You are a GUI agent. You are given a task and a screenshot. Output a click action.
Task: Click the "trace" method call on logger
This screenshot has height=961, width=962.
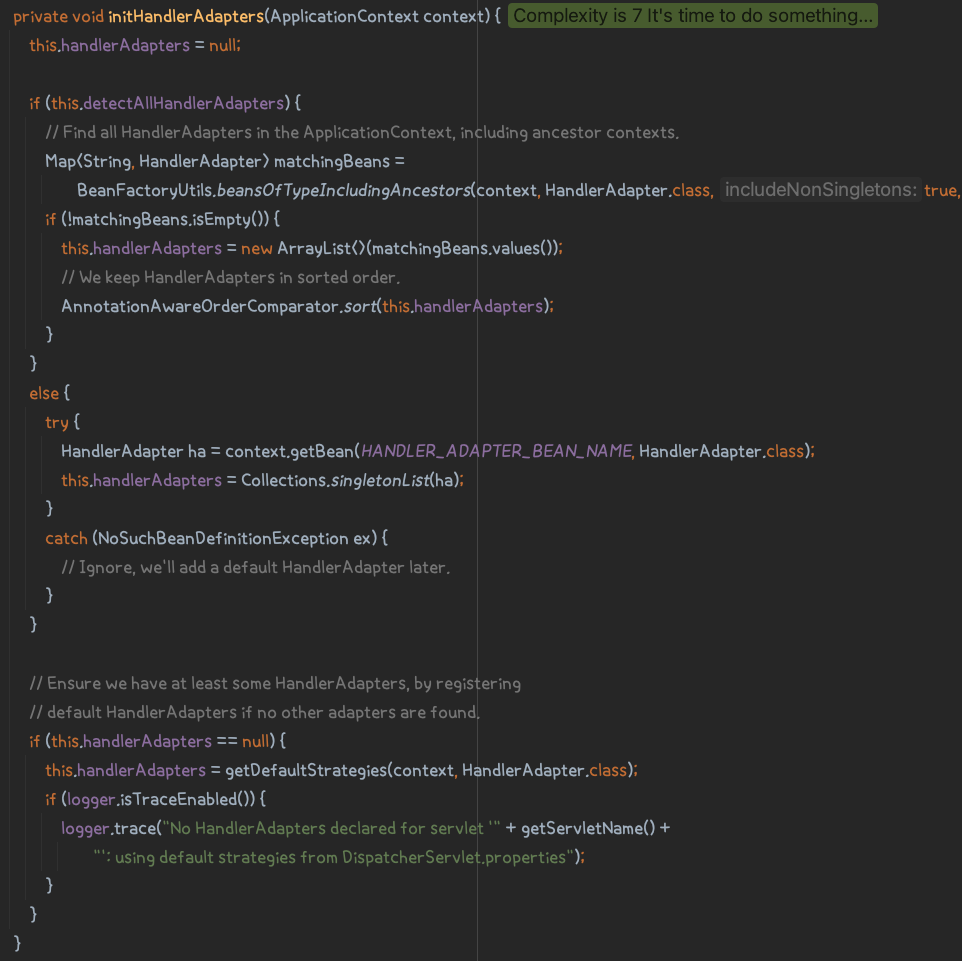[x=135, y=828]
